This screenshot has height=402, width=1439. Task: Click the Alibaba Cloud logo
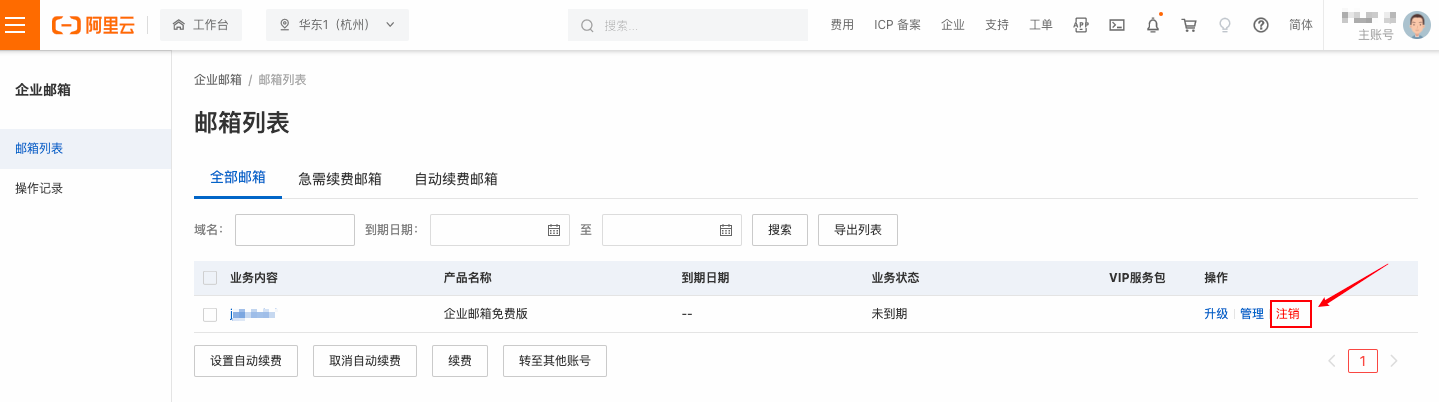pos(93,25)
